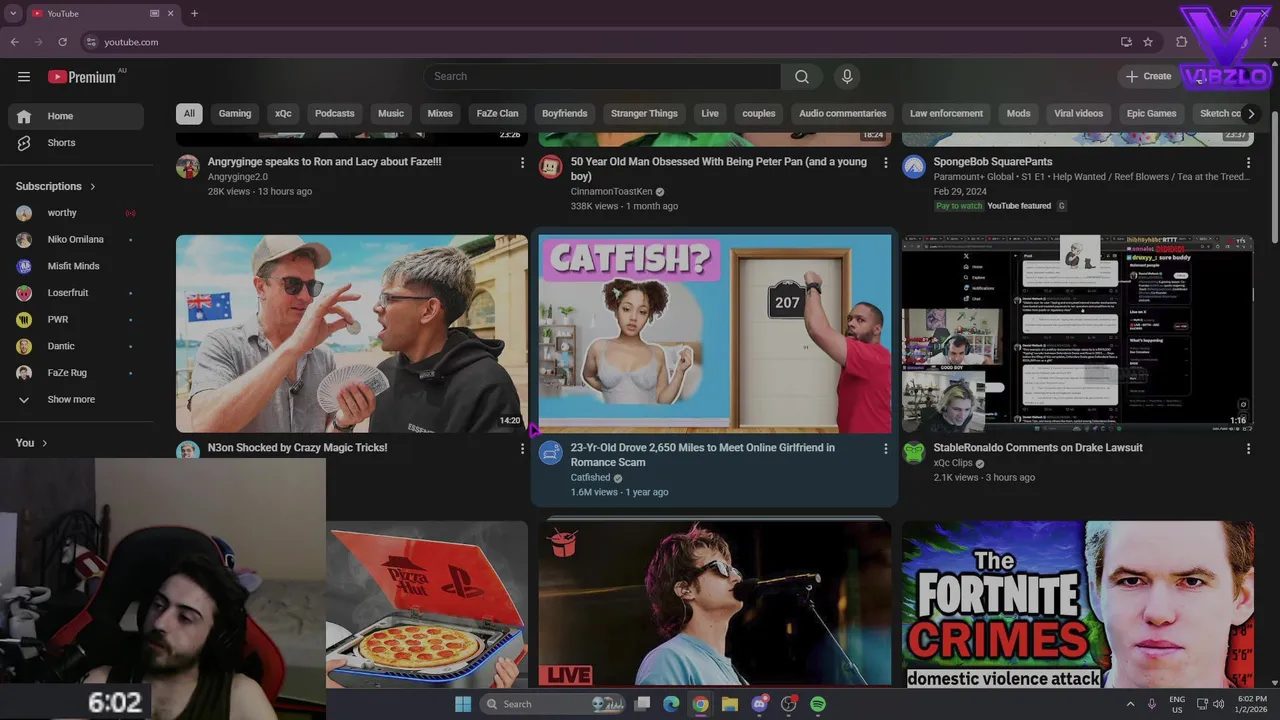Select the Music filter chip
Screen dimensions: 1280x720
point(391,113)
